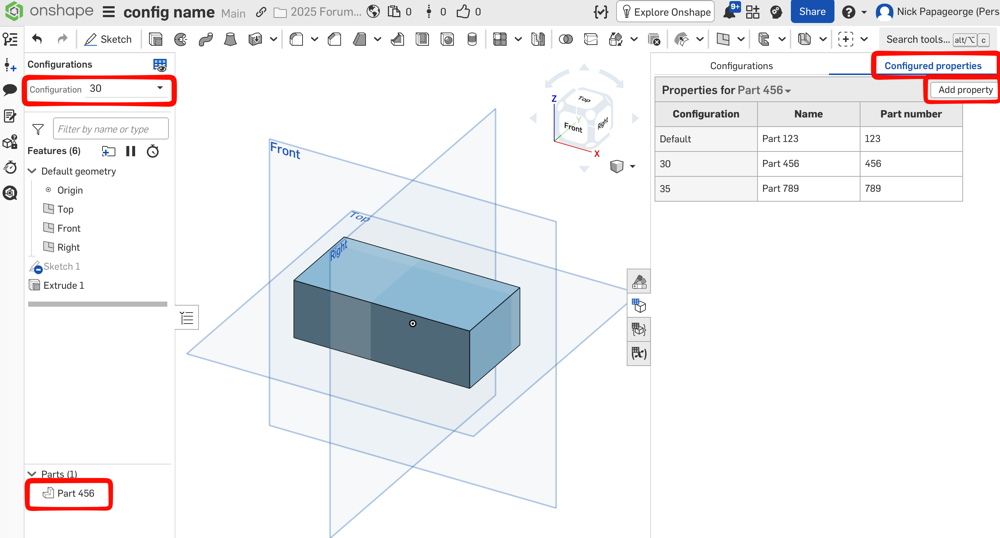The image size is (1000, 538).
Task: Select the Configured properties tab
Action: coord(932,66)
